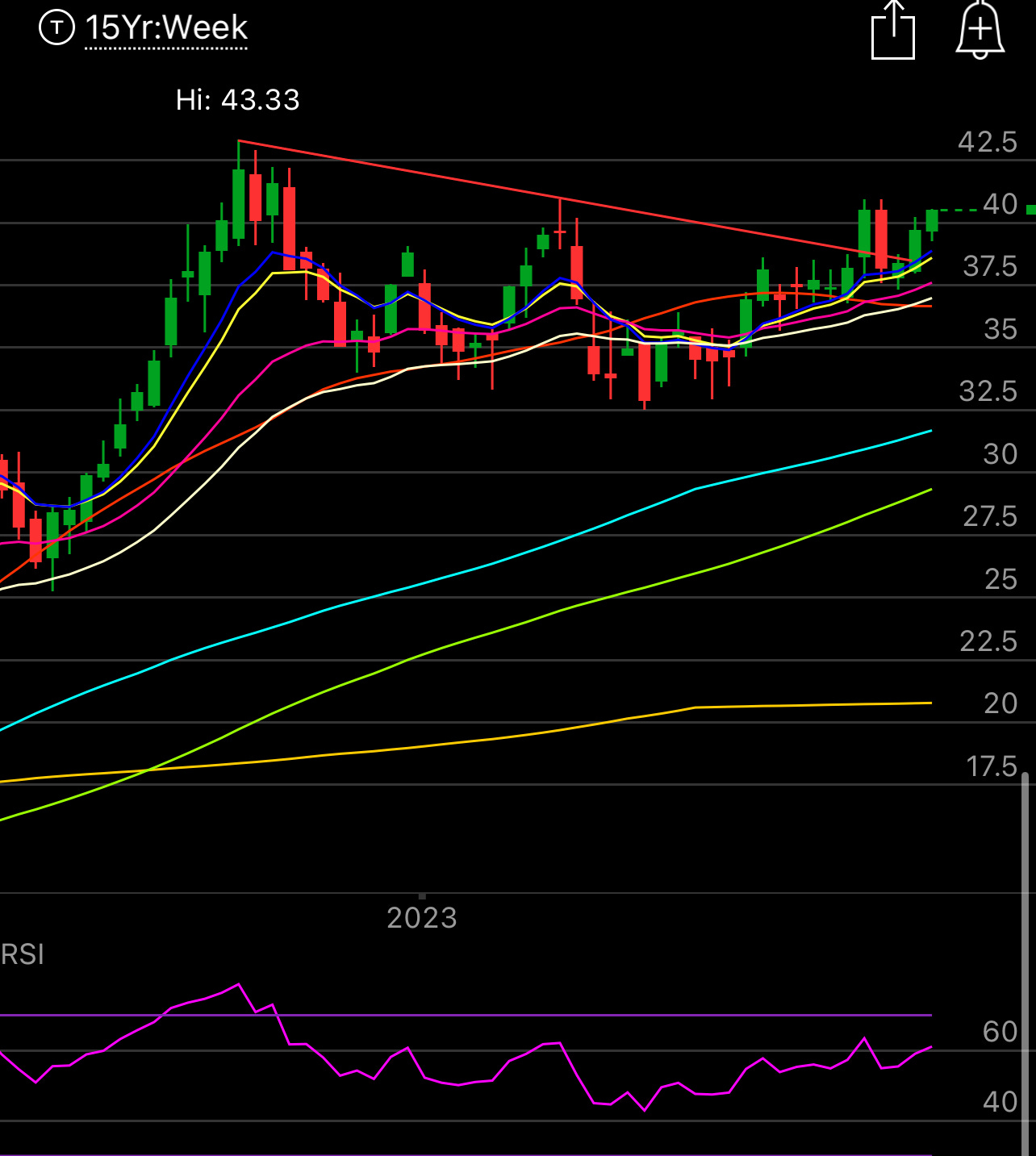Tap the circled T timeframe icon
1036x1156 pixels.
(x=56, y=28)
